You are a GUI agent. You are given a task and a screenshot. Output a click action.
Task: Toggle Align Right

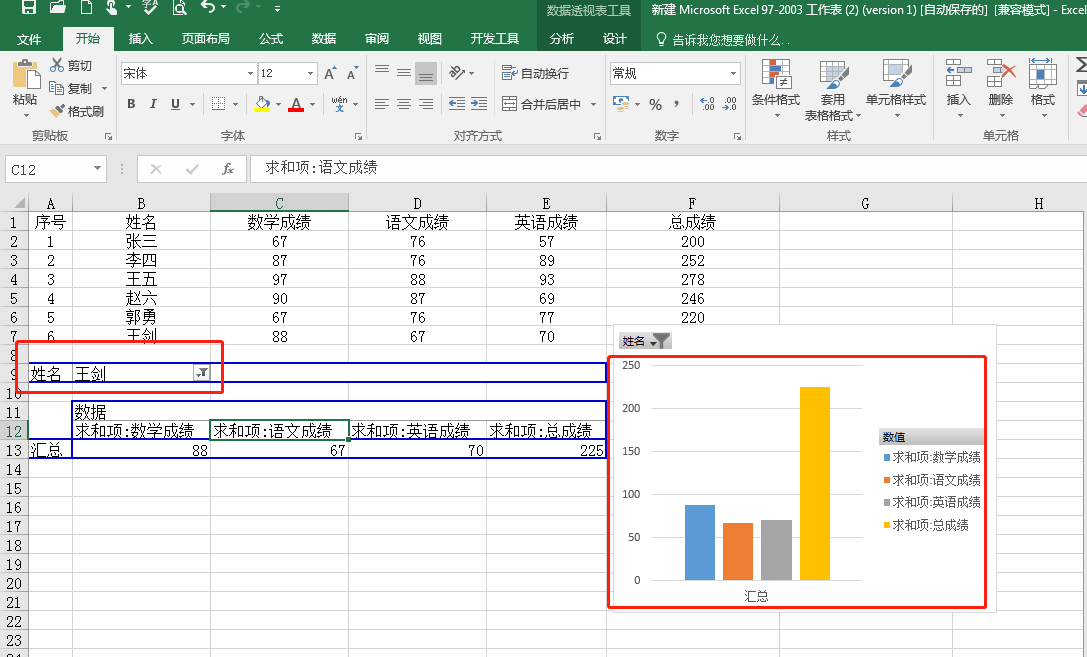pos(426,104)
